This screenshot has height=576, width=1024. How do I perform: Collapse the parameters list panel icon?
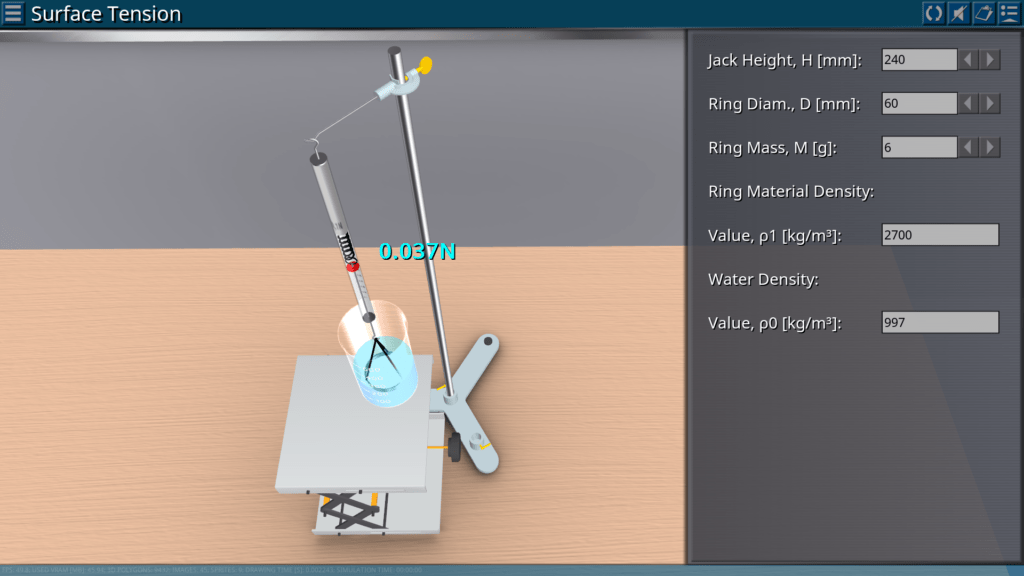tap(1008, 13)
